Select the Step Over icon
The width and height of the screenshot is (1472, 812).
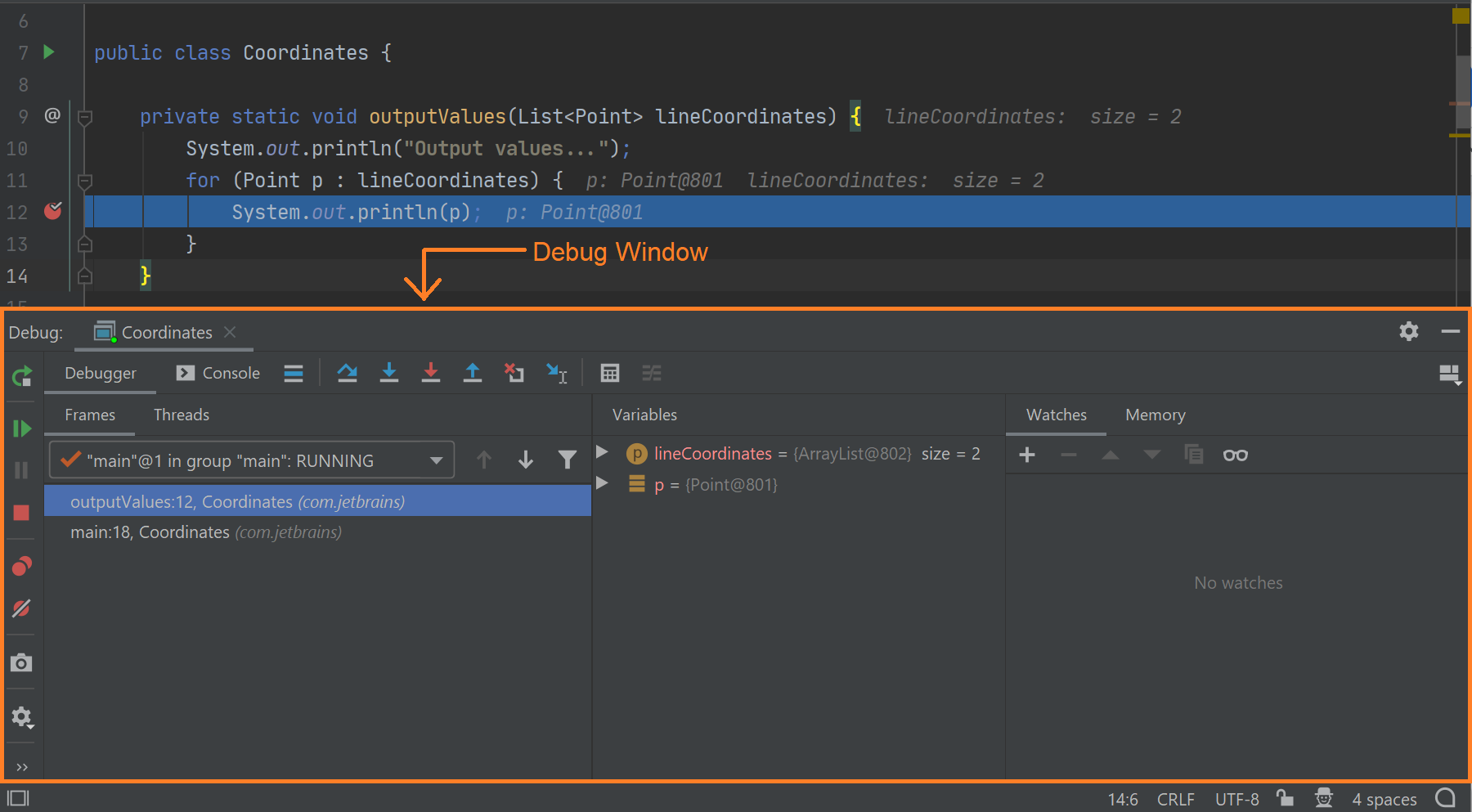[347, 373]
